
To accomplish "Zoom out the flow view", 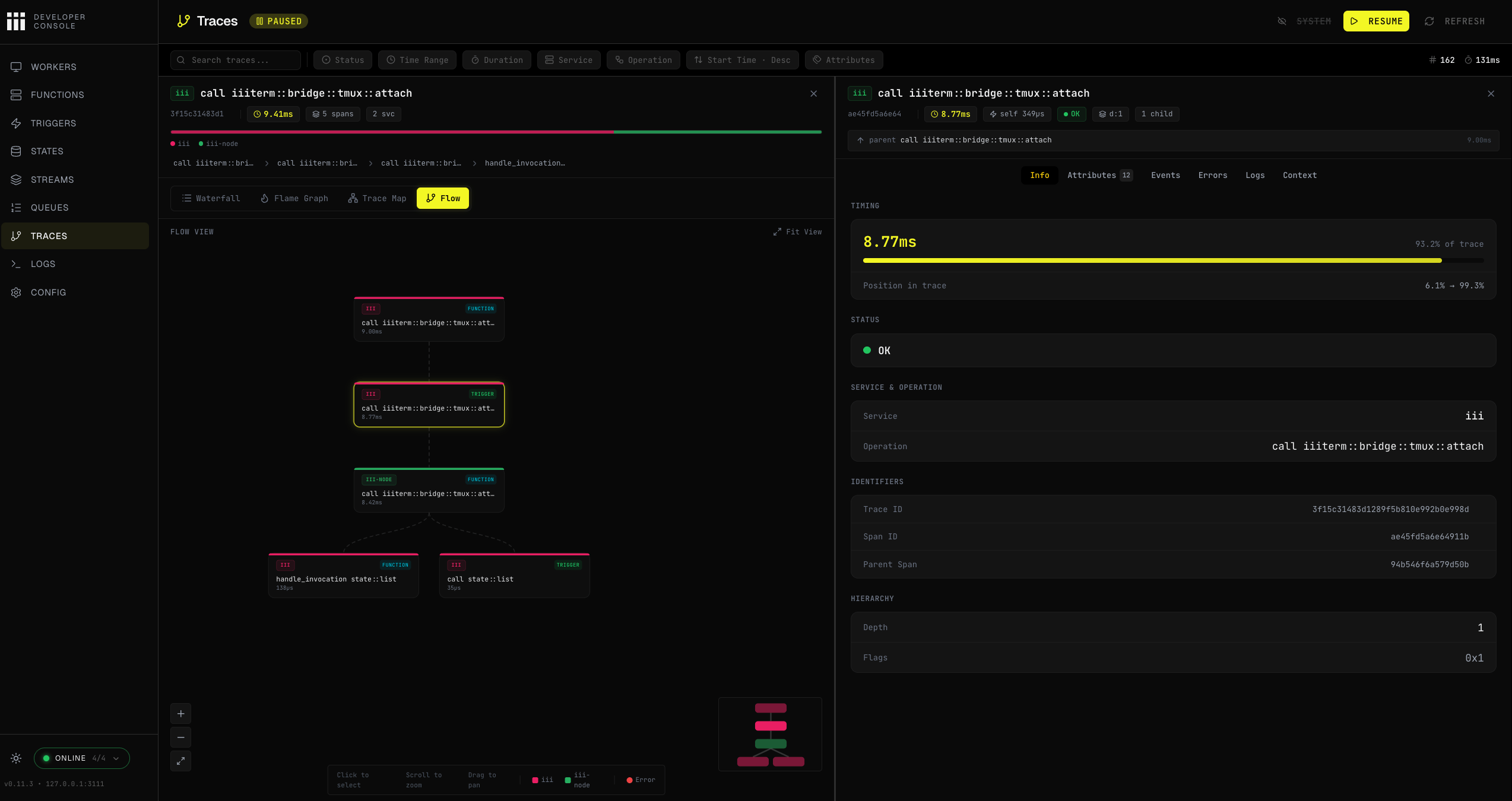I will pos(181,738).
